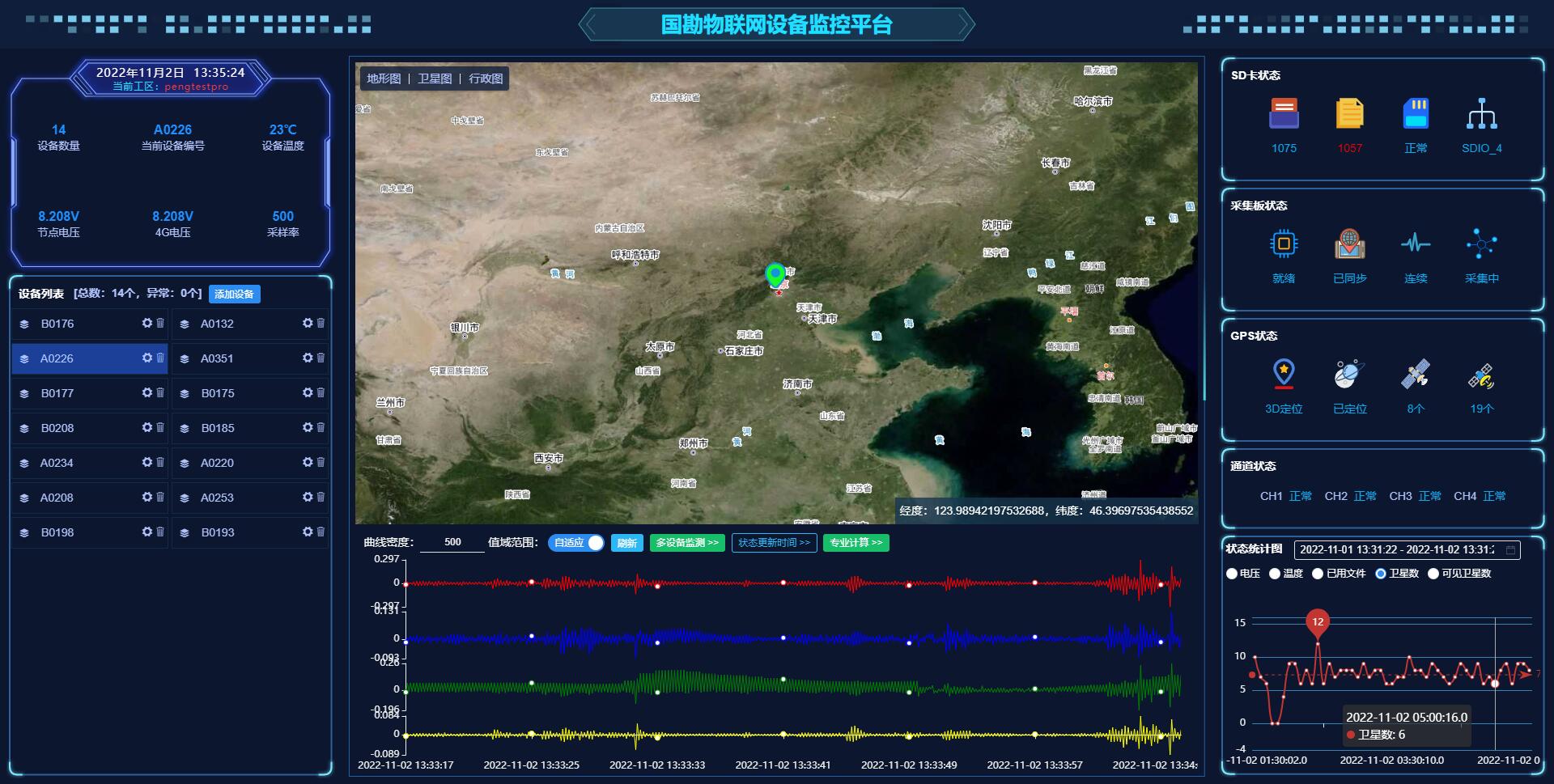Open the 状态统计图 date range picker
This screenshot has height=784, width=1554.
click(x=1407, y=550)
